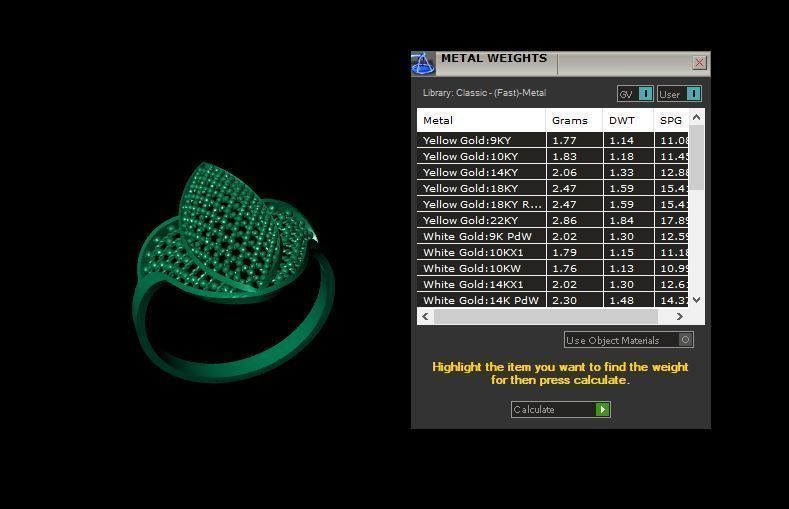The width and height of the screenshot is (789, 509).
Task: Click the 1.18 DWT value
Action: tap(621, 156)
